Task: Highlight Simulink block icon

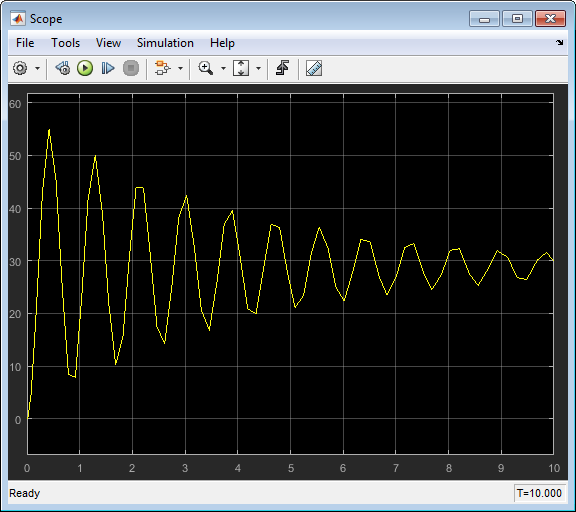Action: tap(162, 68)
